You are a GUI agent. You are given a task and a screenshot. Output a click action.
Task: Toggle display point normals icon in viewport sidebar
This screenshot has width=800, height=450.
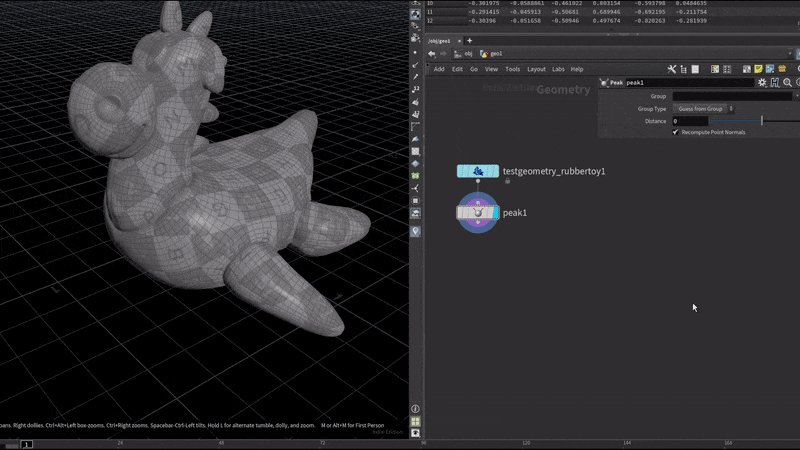pyautogui.click(x=415, y=65)
